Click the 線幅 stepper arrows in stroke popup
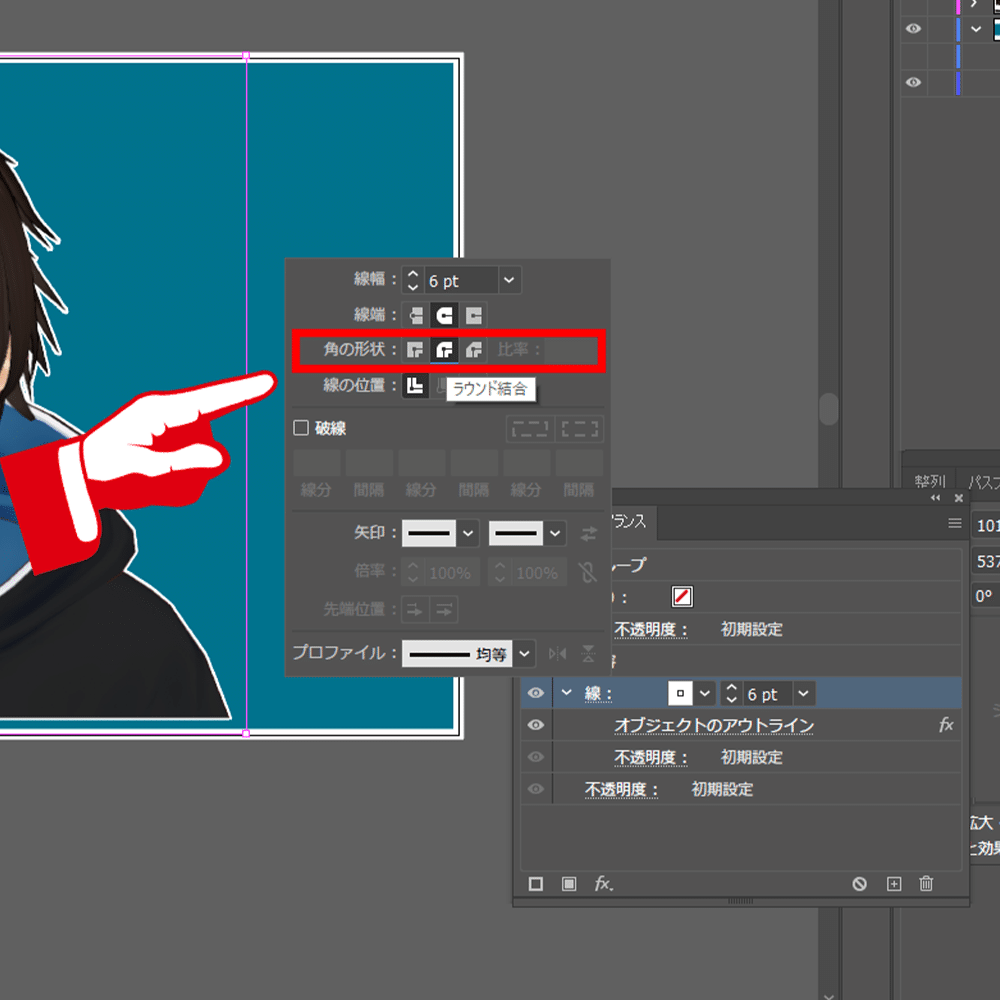Viewport: 1000px width, 1000px height. pyautogui.click(x=413, y=280)
